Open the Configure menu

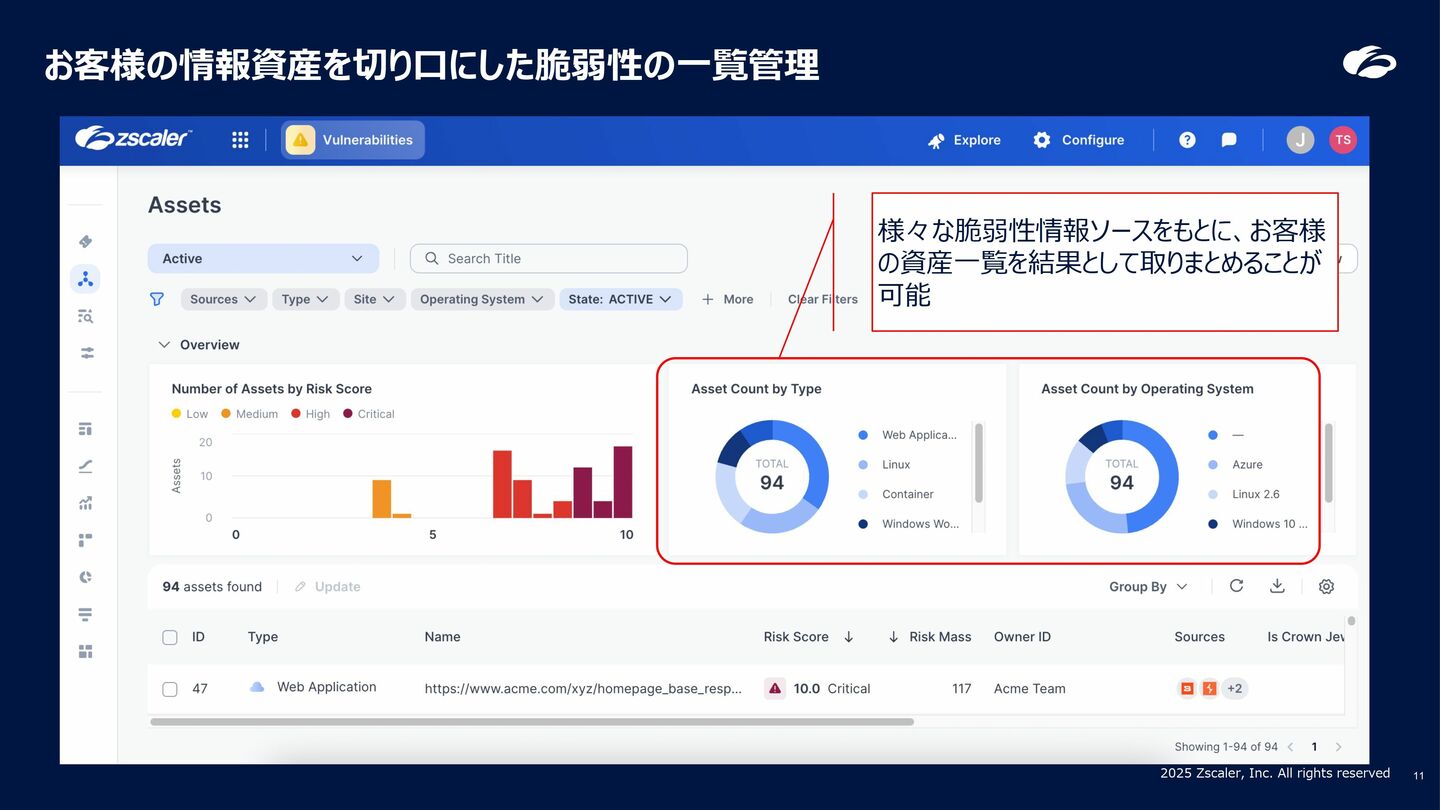(1078, 140)
